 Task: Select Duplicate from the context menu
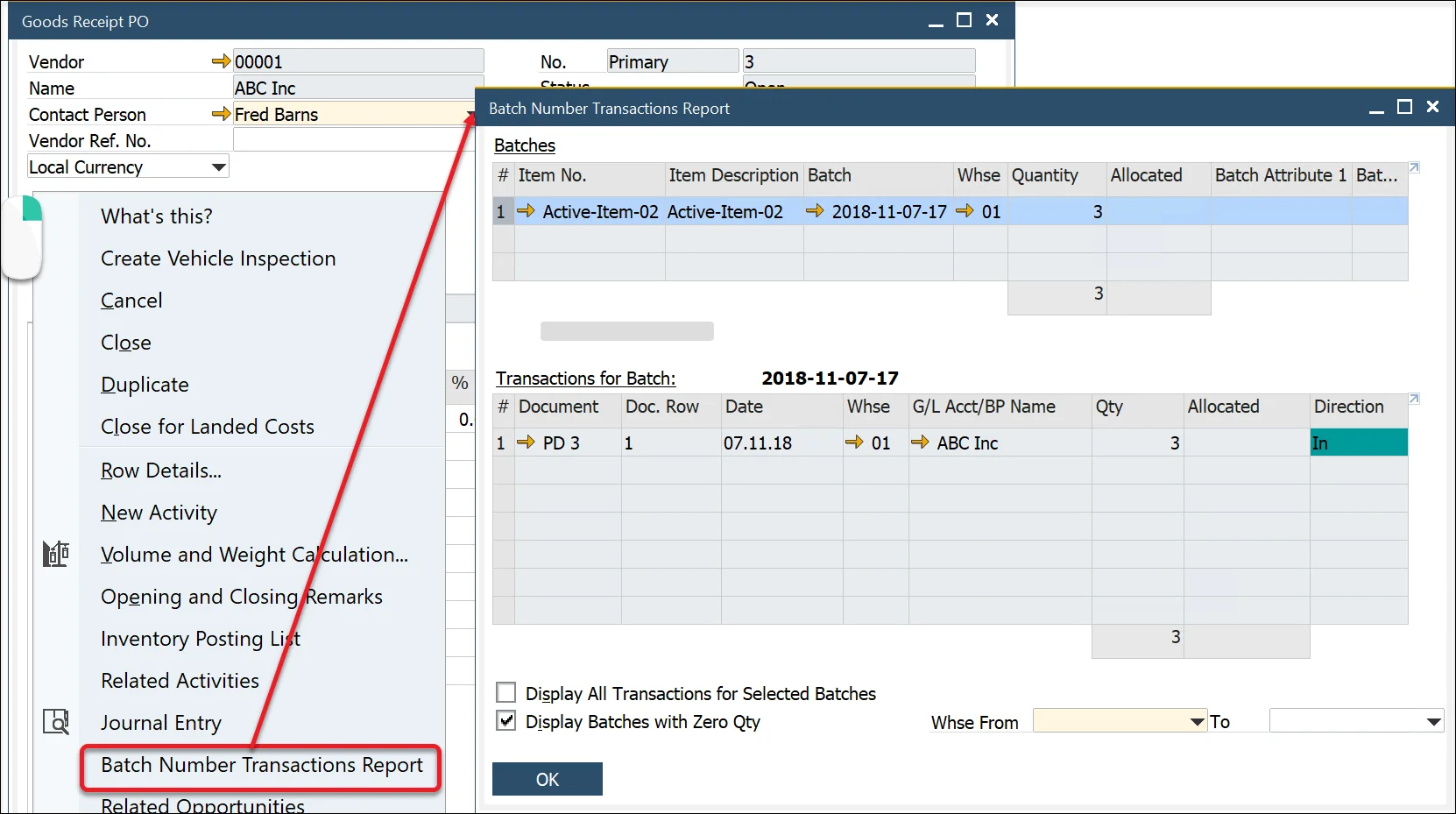tap(145, 384)
